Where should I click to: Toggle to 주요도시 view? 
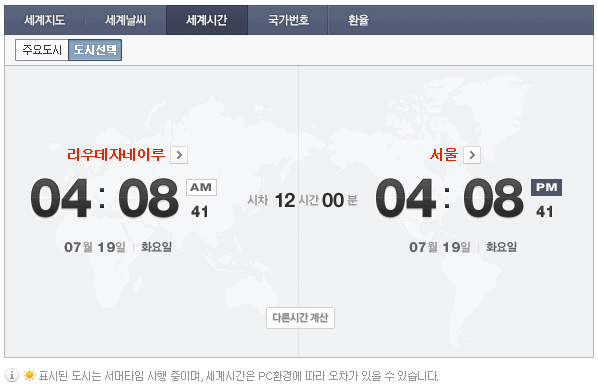tap(42, 50)
